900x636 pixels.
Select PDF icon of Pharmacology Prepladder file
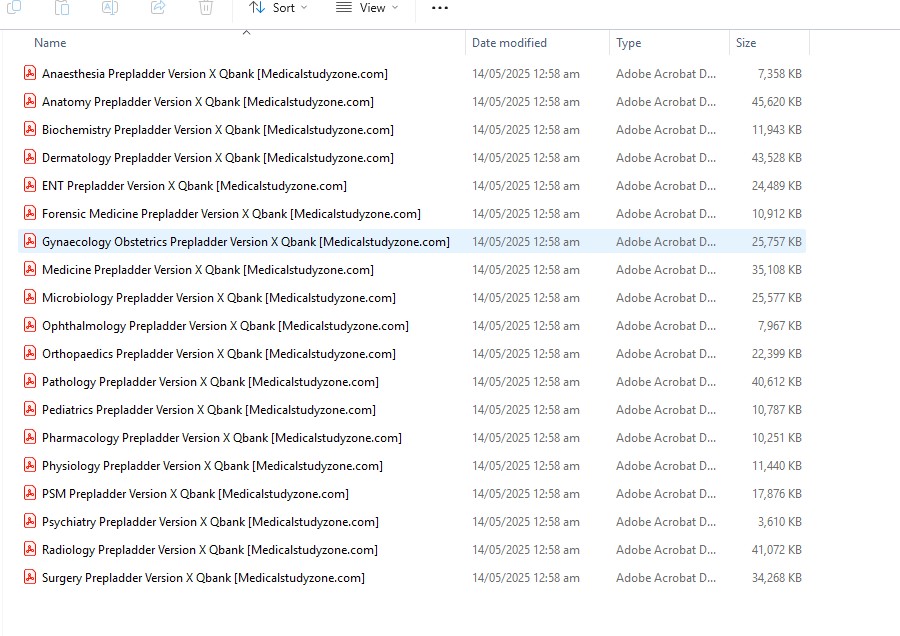[30, 437]
